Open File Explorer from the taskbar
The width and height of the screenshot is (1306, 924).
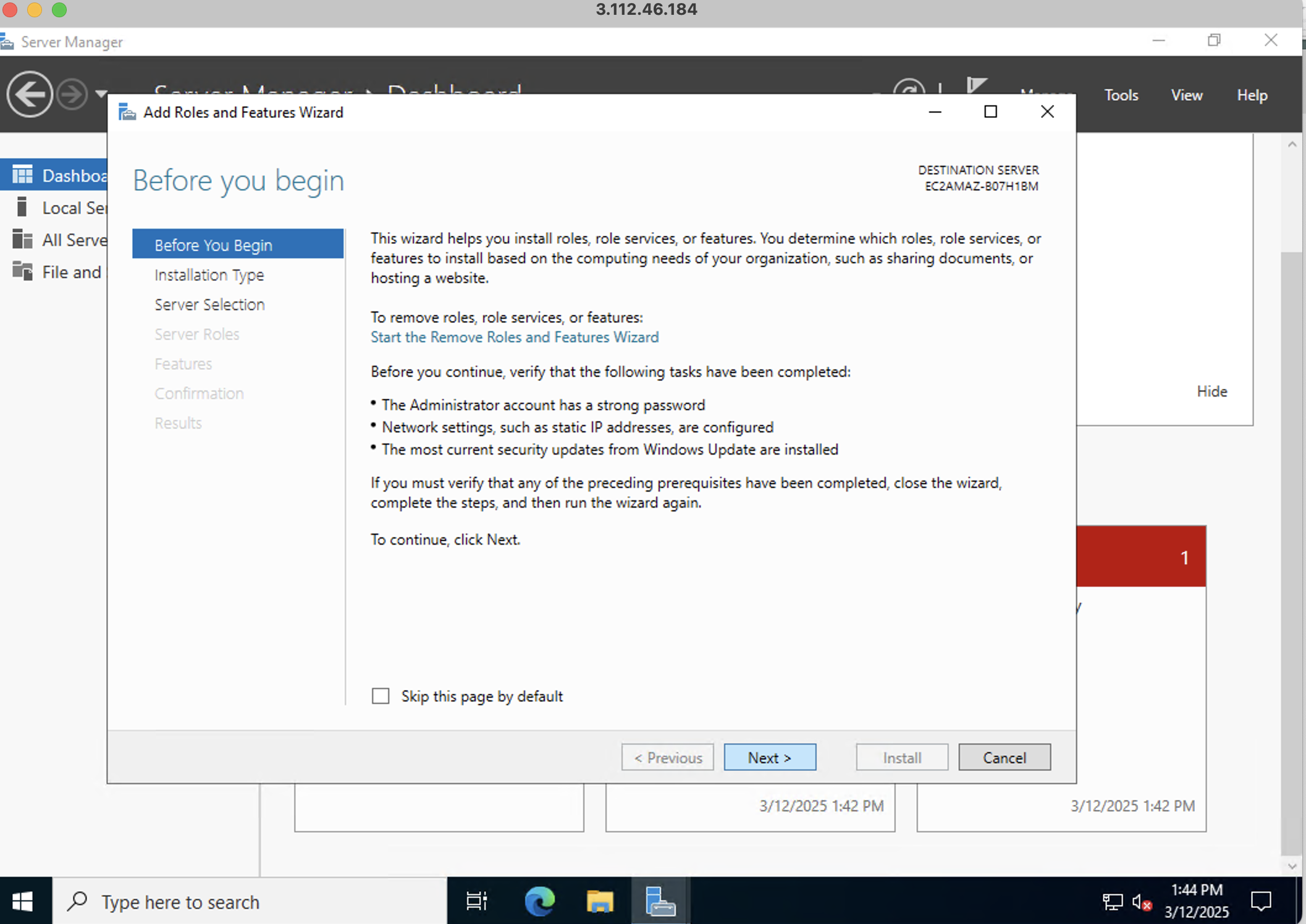pos(599,901)
